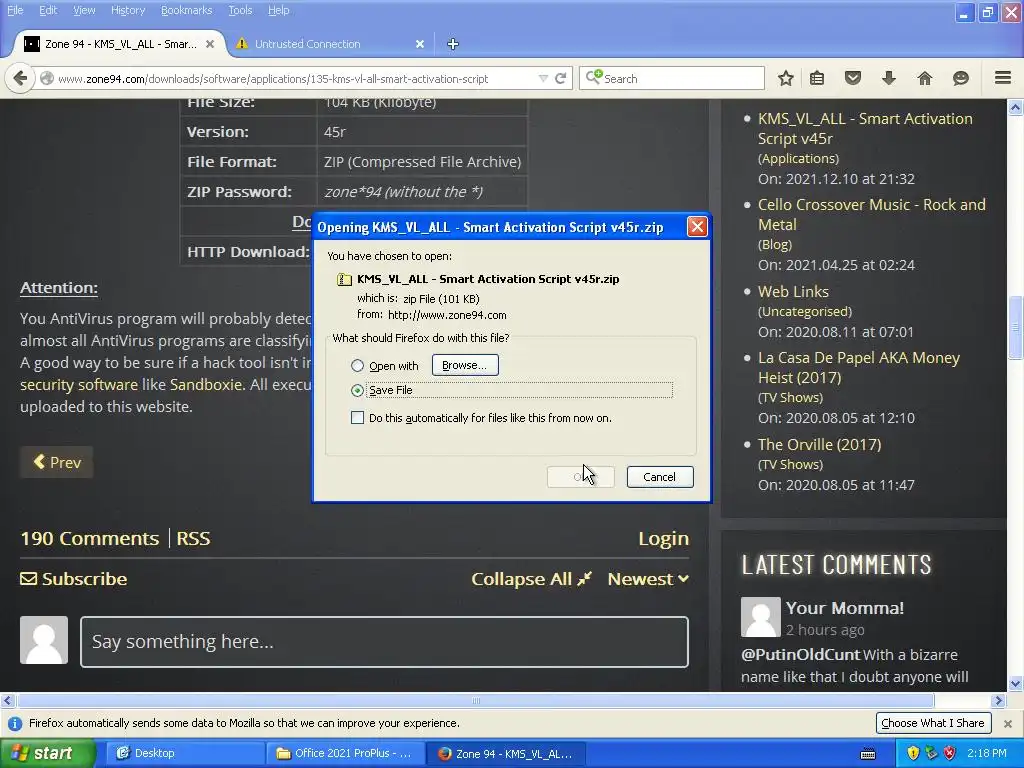The height and width of the screenshot is (768, 1024).
Task: Expand the Newest sort dropdown
Action: click(648, 579)
